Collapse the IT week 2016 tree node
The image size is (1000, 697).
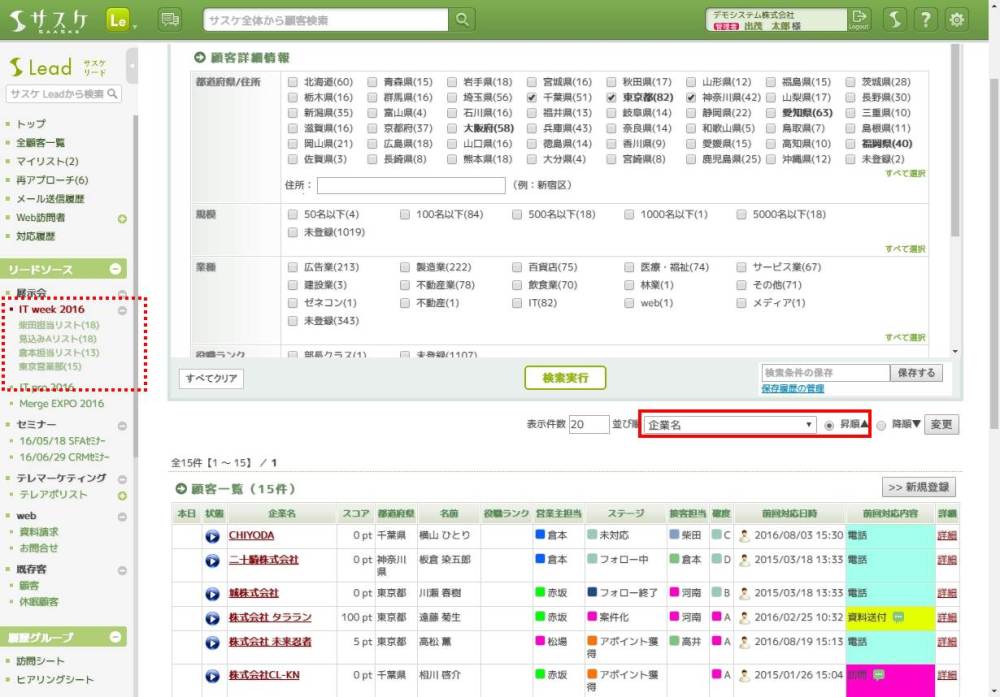(122, 310)
